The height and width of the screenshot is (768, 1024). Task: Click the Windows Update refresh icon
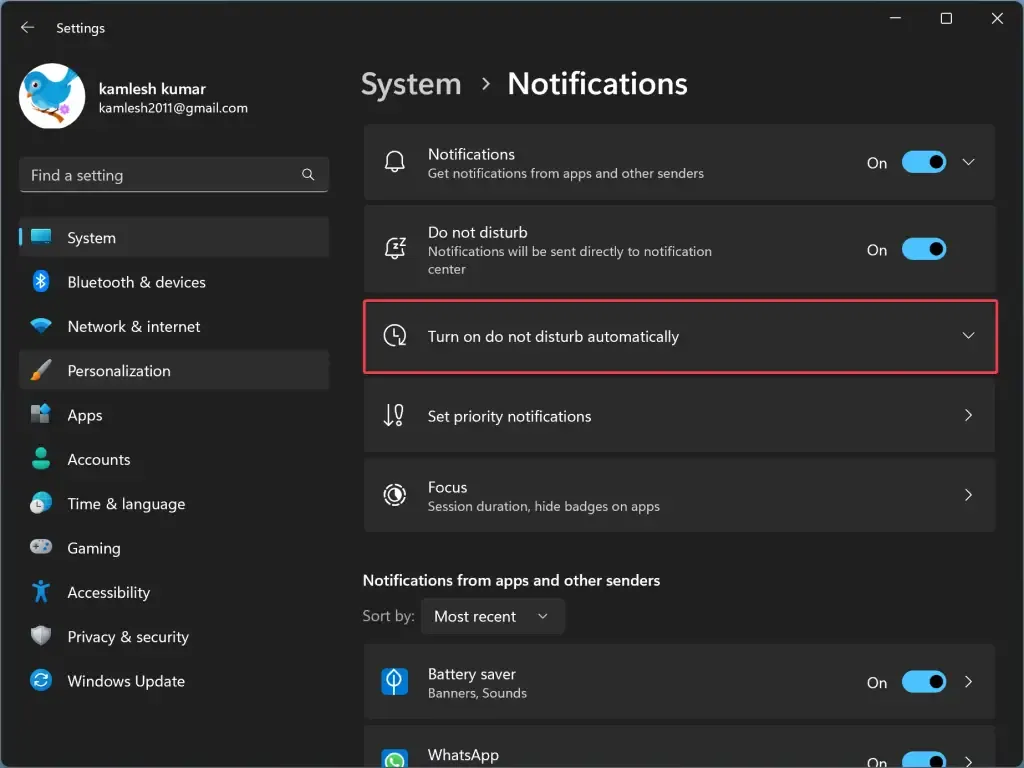41,680
